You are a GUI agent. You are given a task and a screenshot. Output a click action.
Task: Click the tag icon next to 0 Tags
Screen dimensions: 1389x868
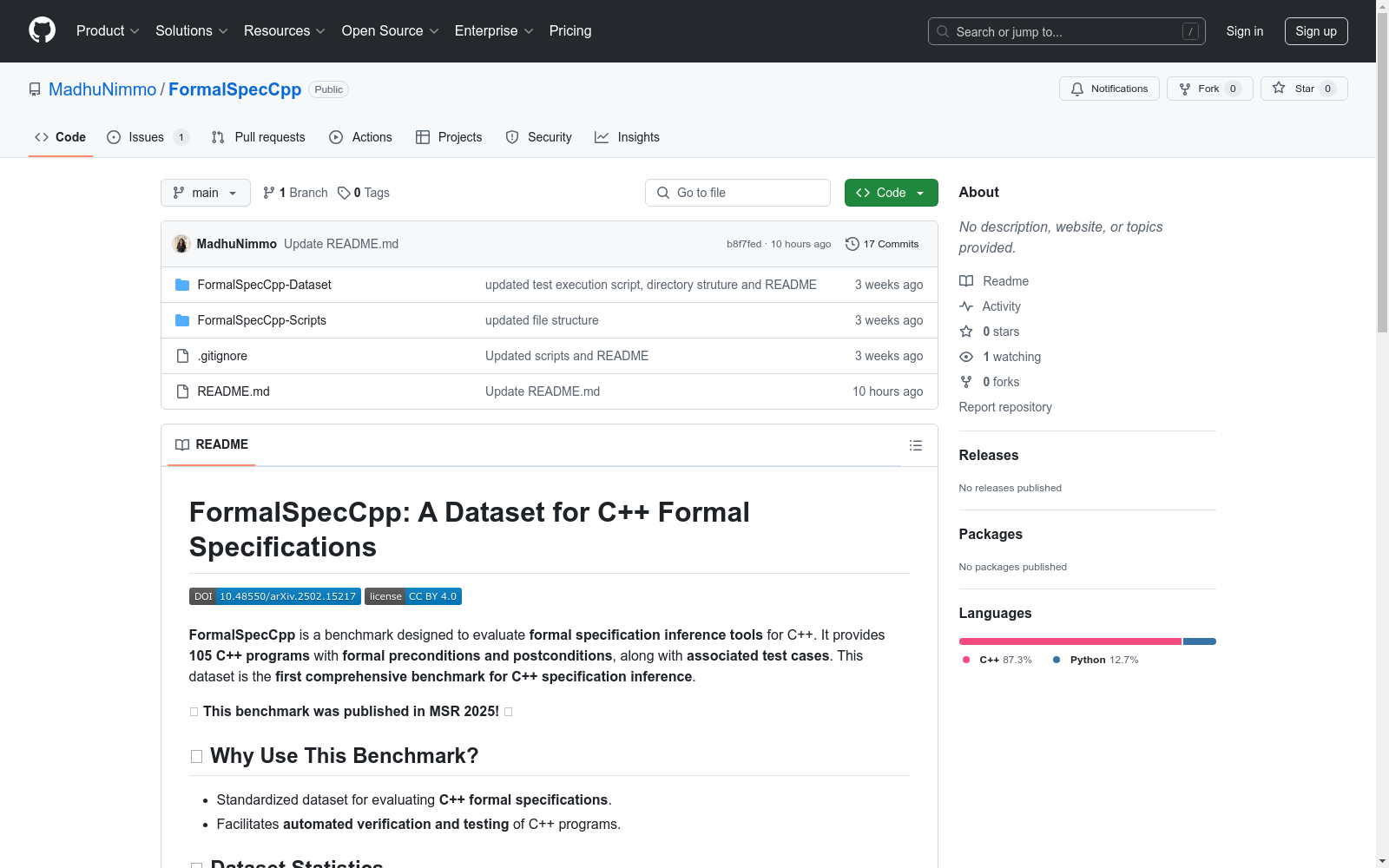[344, 193]
